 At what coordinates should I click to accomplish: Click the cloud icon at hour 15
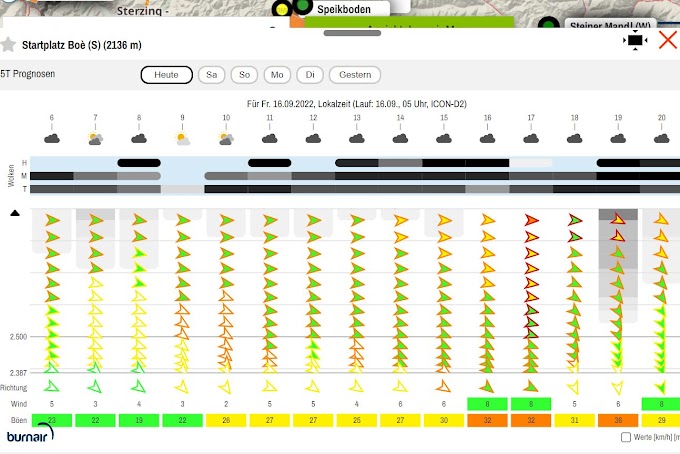click(444, 139)
